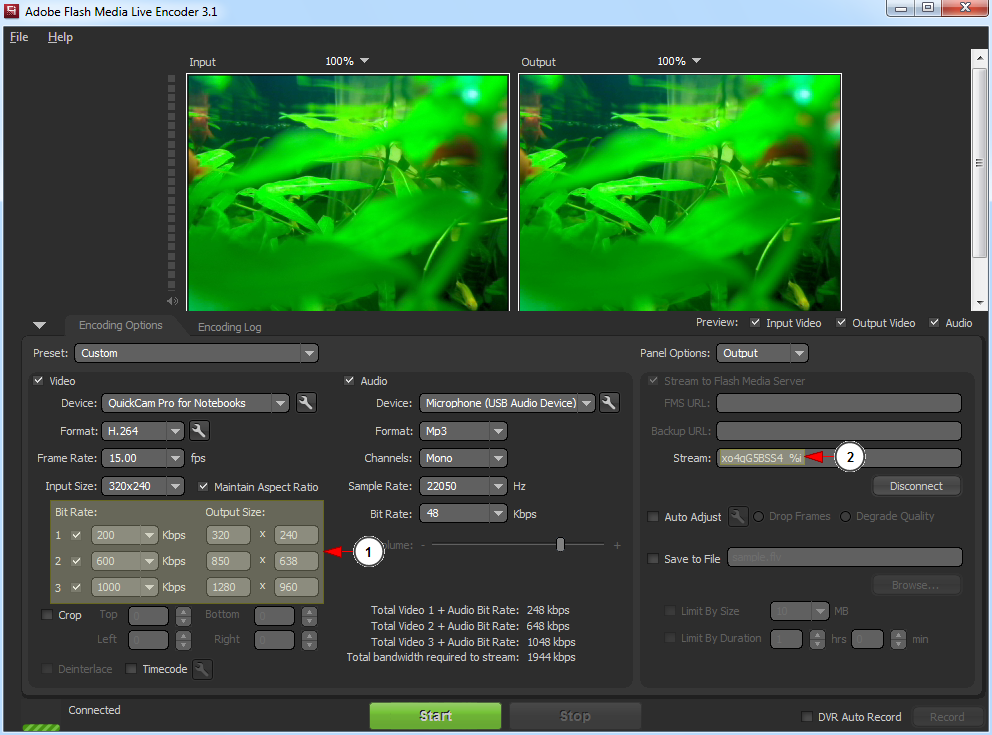Viewport: 992px width, 735px height.
Task: Open H.264 format settings wrench
Action: tap(199, 431)
